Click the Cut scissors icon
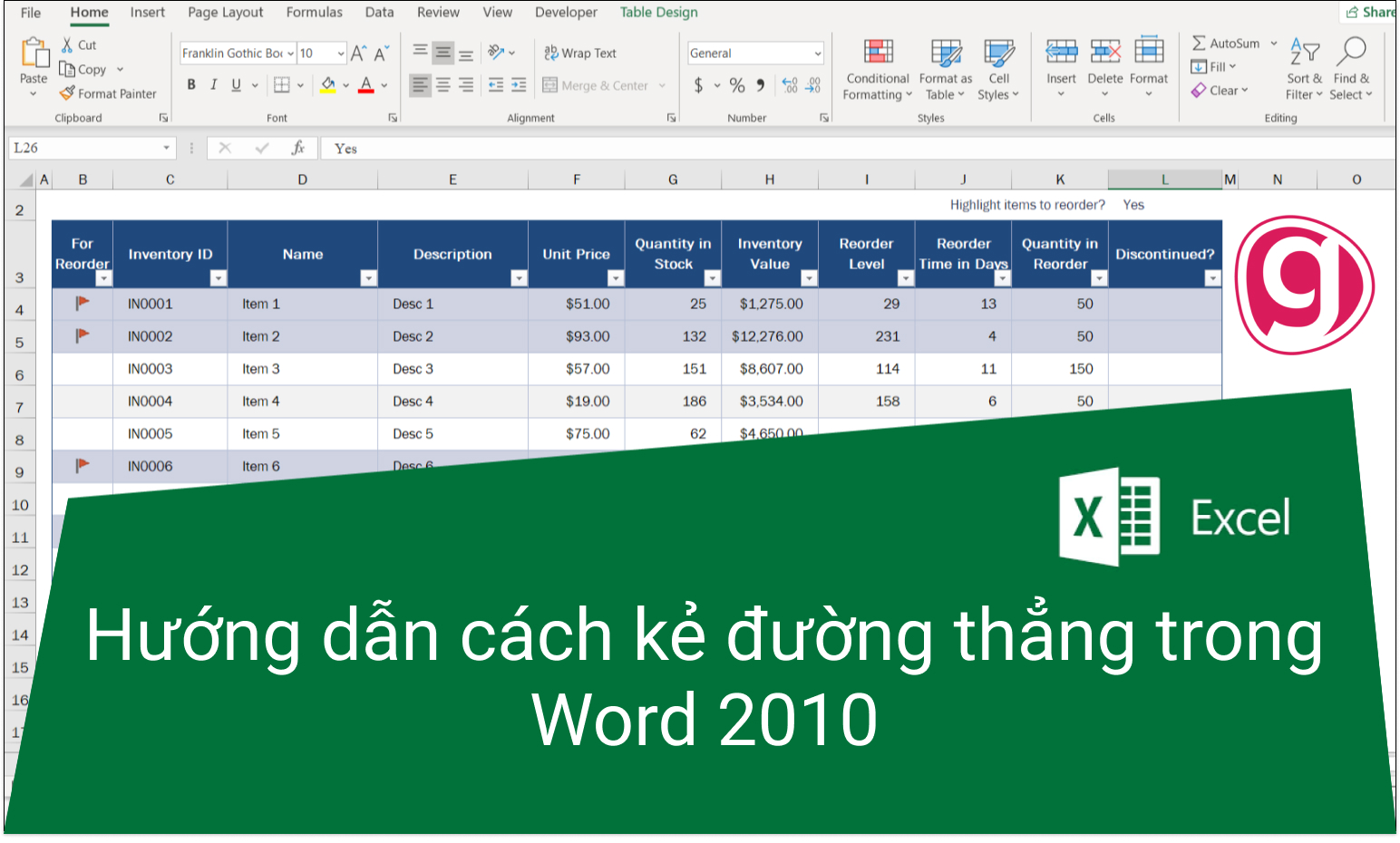The image size is (1400, 843). pyautogui.click(x=67, y=44)
